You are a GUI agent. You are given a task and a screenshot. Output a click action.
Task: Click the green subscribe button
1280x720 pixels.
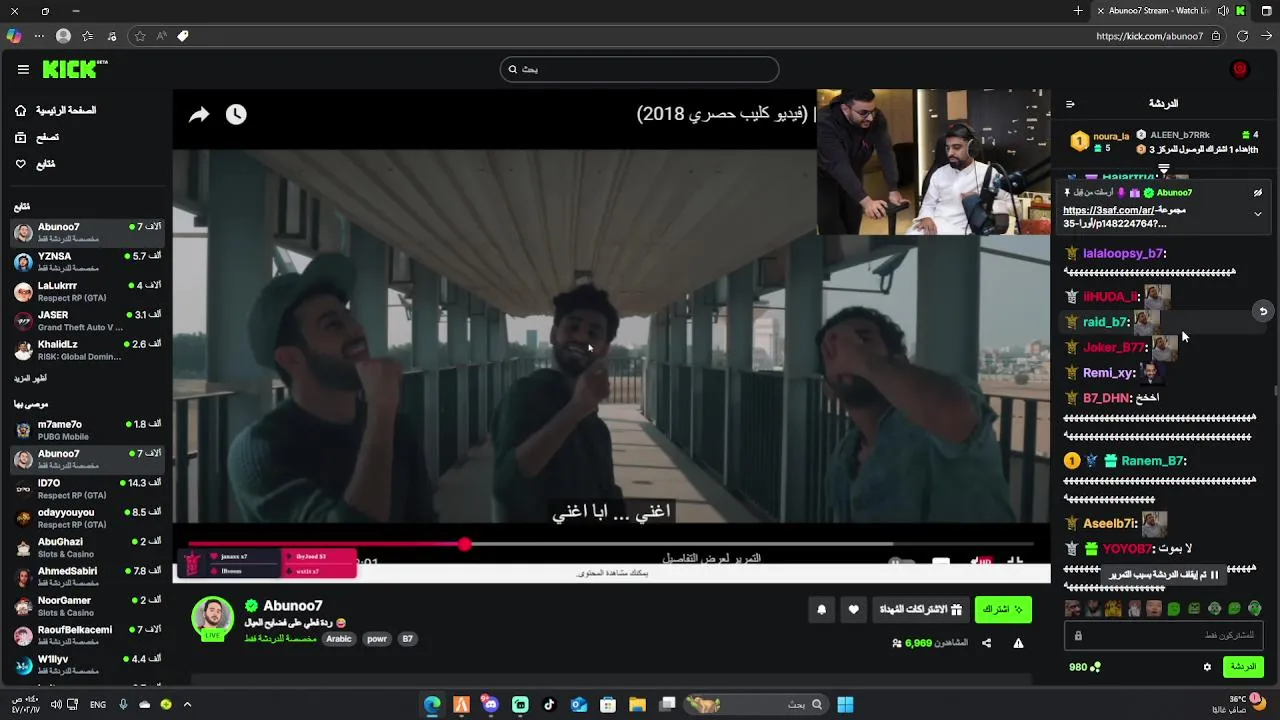pyautogui.click(x=1003, y=609)
